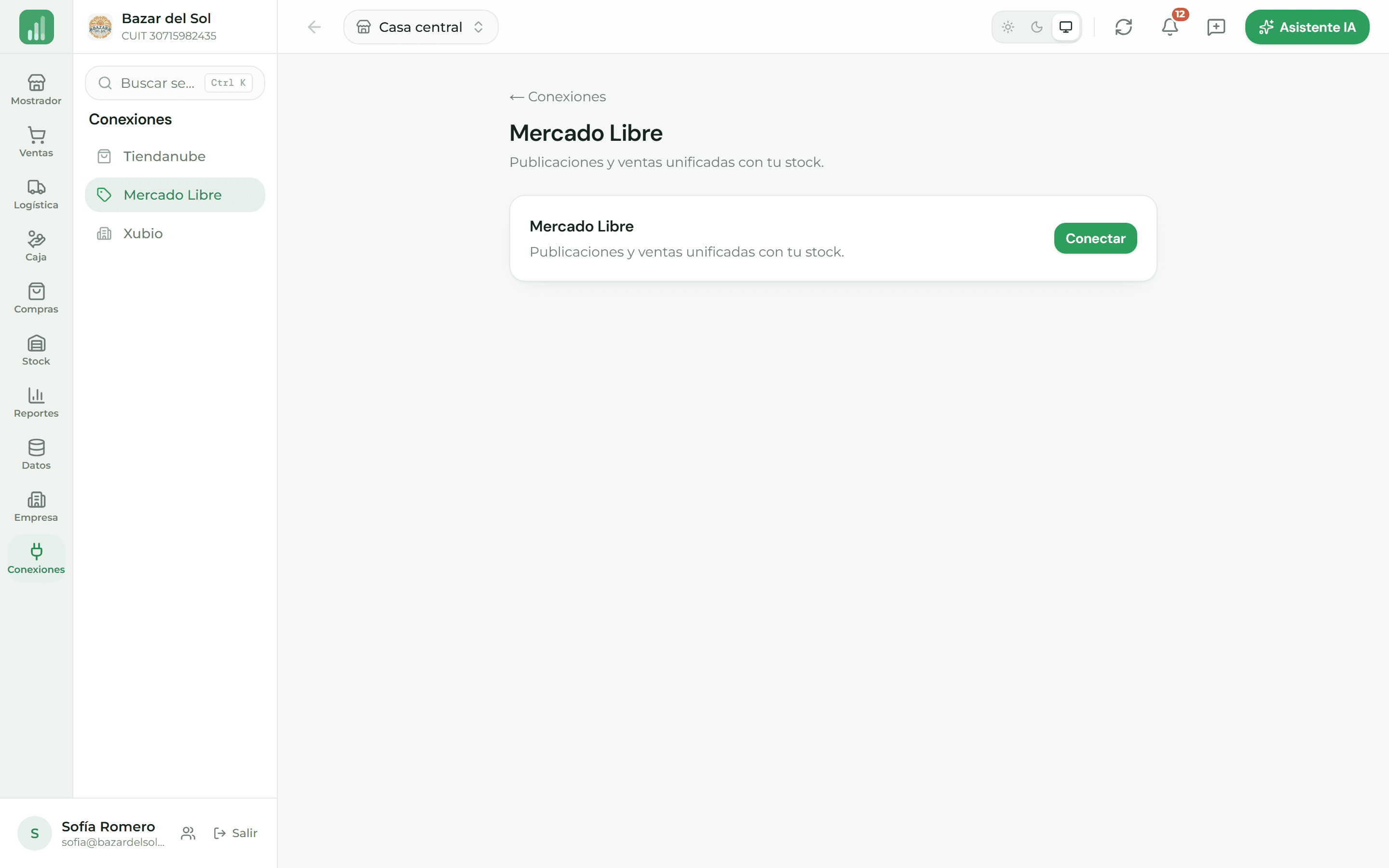Viewport: 1389px width, 868px height.
Task: Click the switch users icon
Action: 188,833
